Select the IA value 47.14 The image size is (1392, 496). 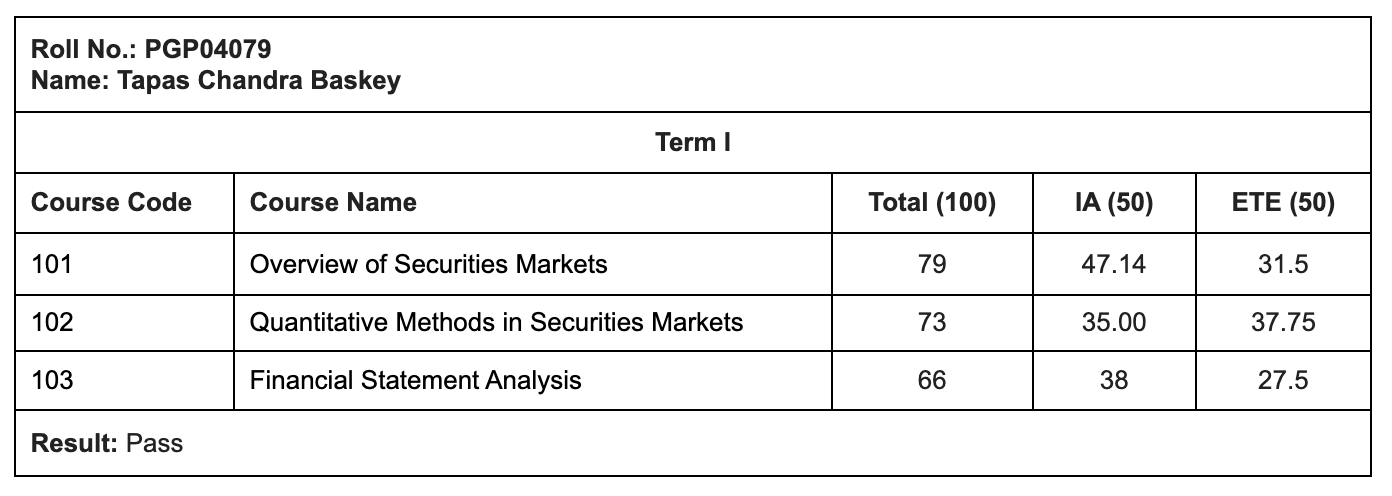click(1113, 264)
